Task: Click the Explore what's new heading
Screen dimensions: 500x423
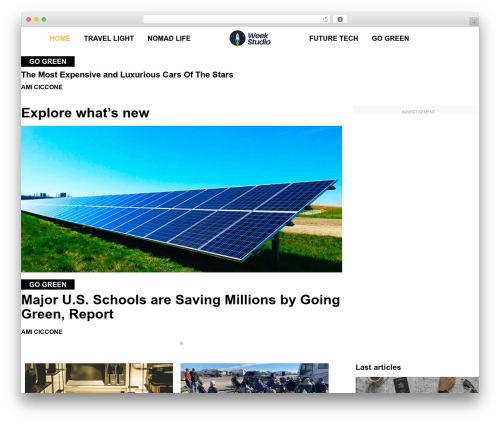Action: [85, 113]
